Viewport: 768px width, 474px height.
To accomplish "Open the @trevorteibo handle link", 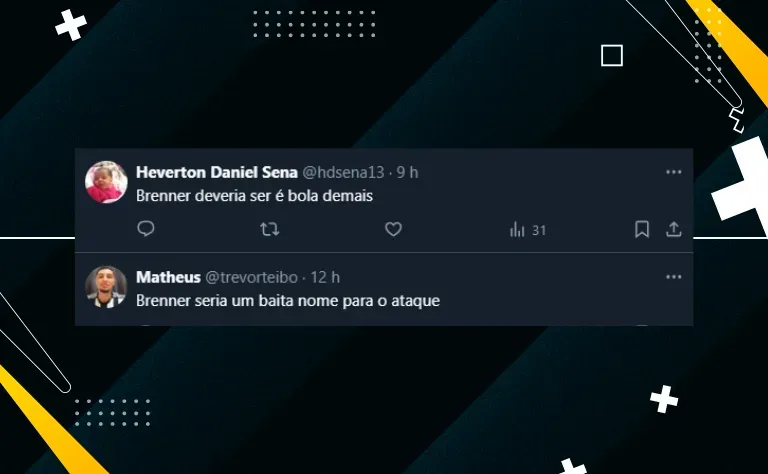I will click(x=251, y=277).
